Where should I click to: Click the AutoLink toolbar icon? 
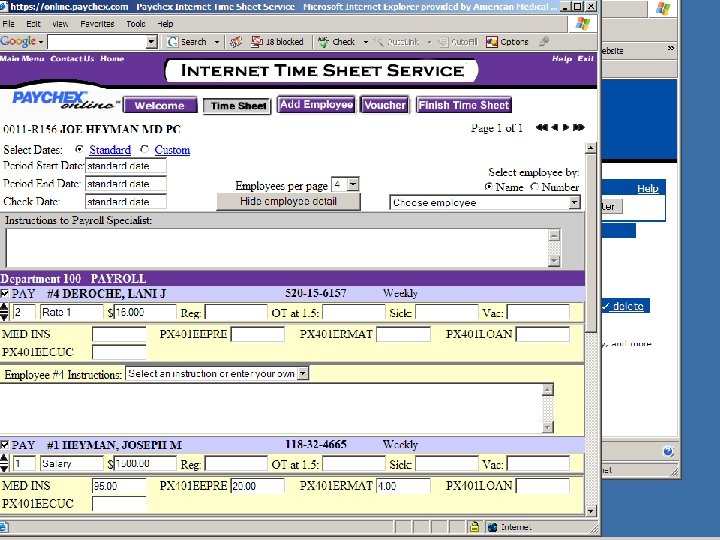(379, 42)
